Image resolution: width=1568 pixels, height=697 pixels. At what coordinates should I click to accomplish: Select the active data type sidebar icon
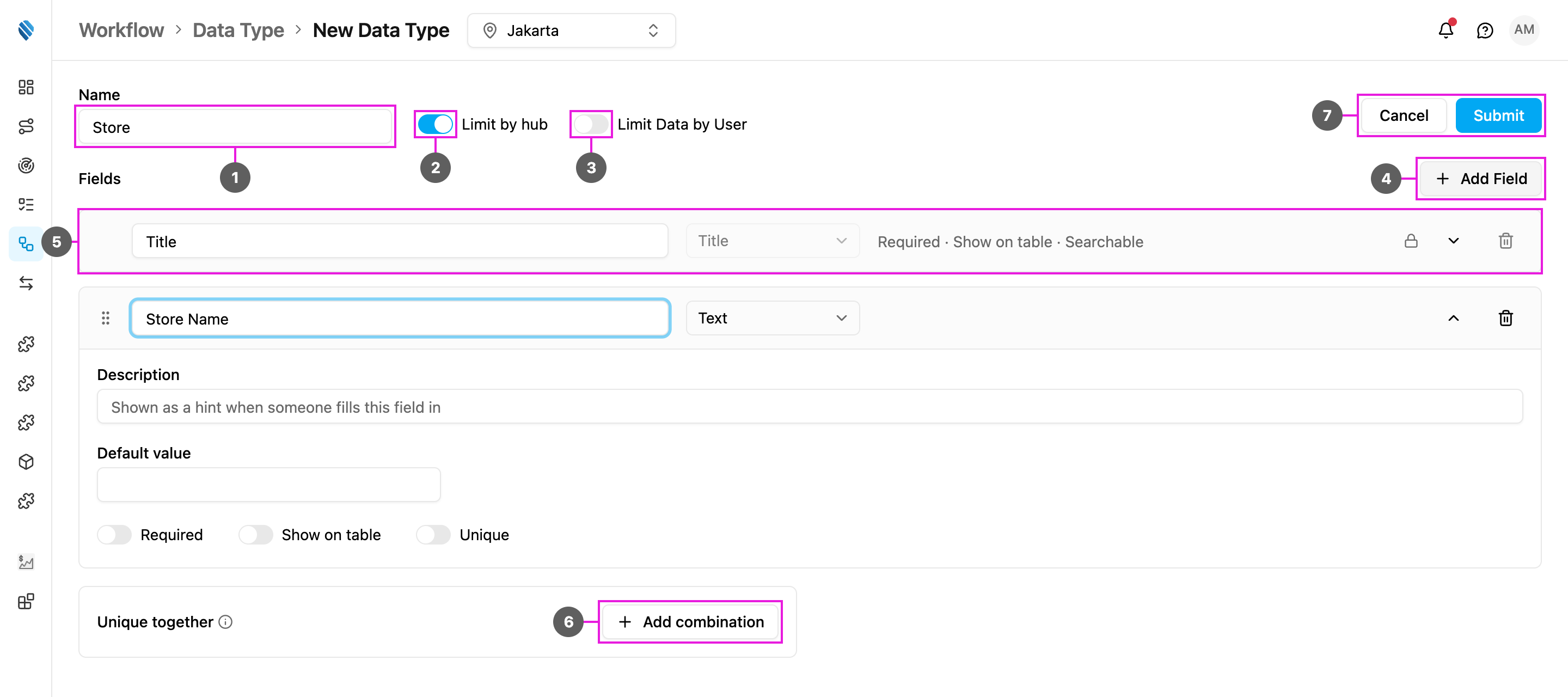[26, 243]
